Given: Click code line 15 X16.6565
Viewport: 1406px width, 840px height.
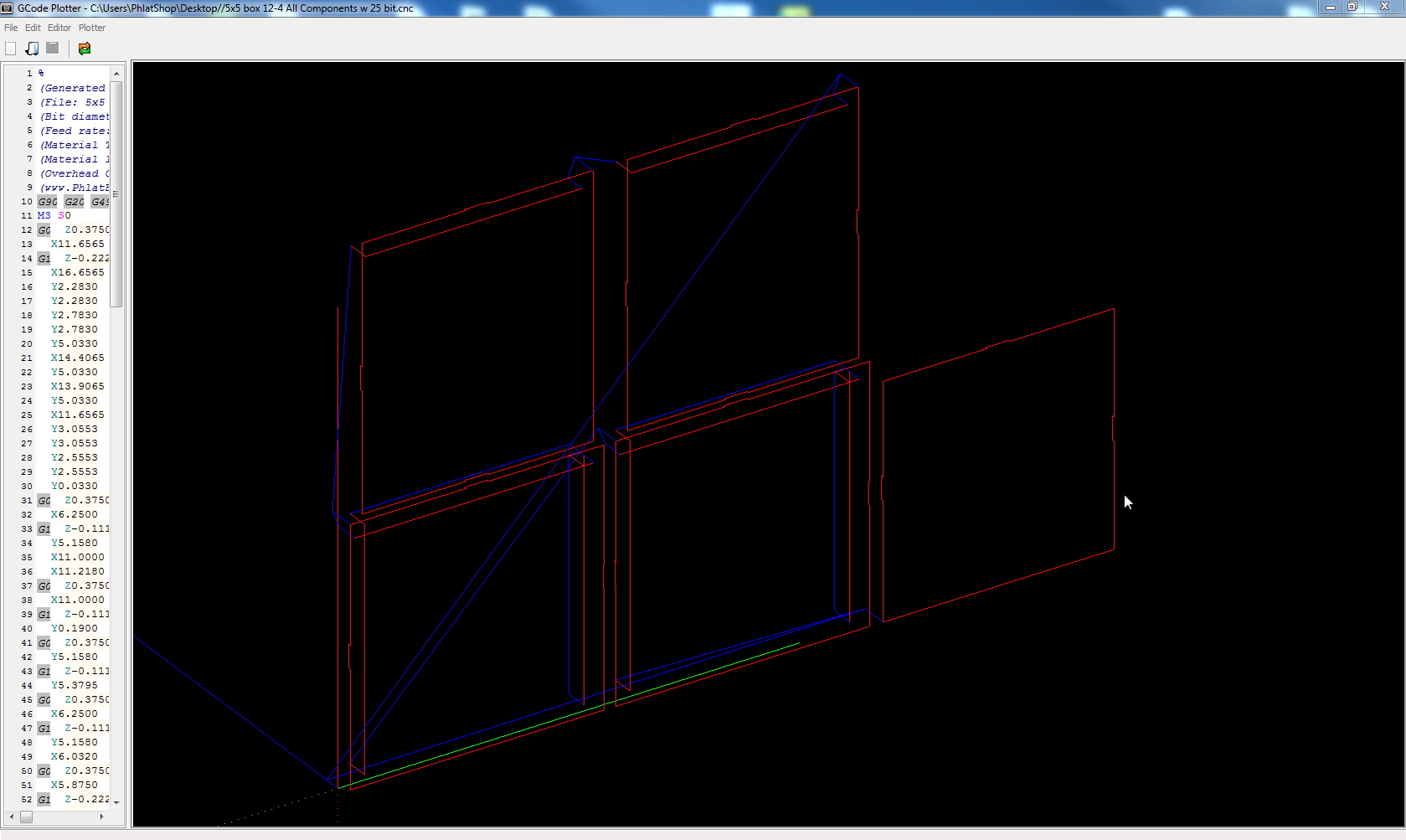Looking at the screenshot, I should (77, 272).
